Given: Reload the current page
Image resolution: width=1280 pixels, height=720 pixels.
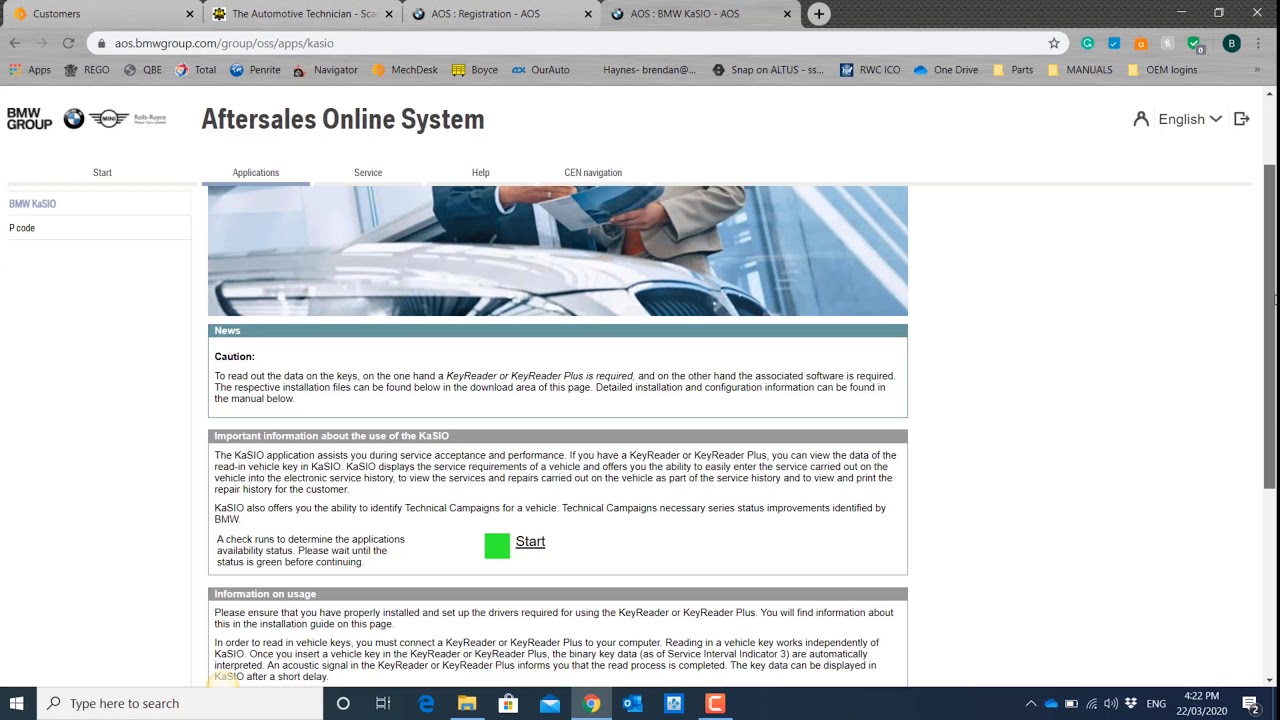Looking at the screenshot, I should pos(68,43).
